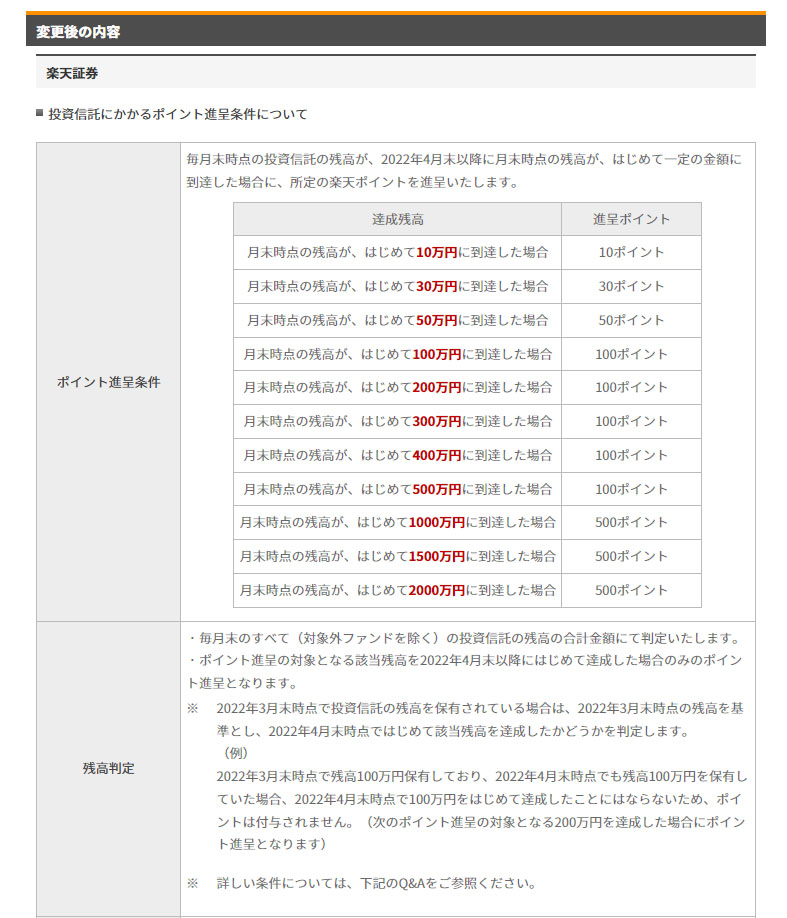Click the red 1000万円 amount text
Viewport: 787px width, 918px height.
point(436,523)
